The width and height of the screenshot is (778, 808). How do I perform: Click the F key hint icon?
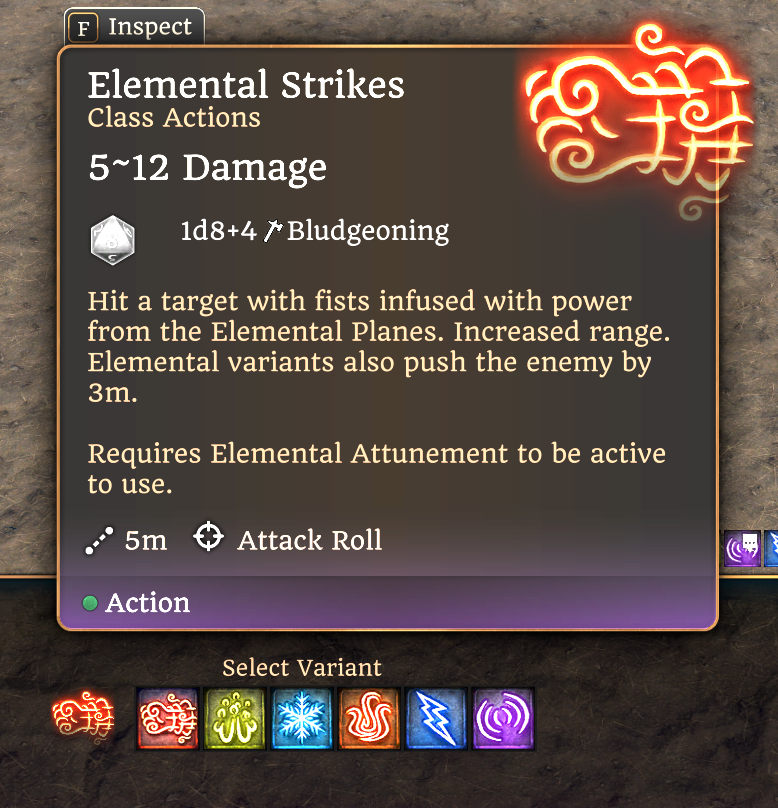click(83, 28)
